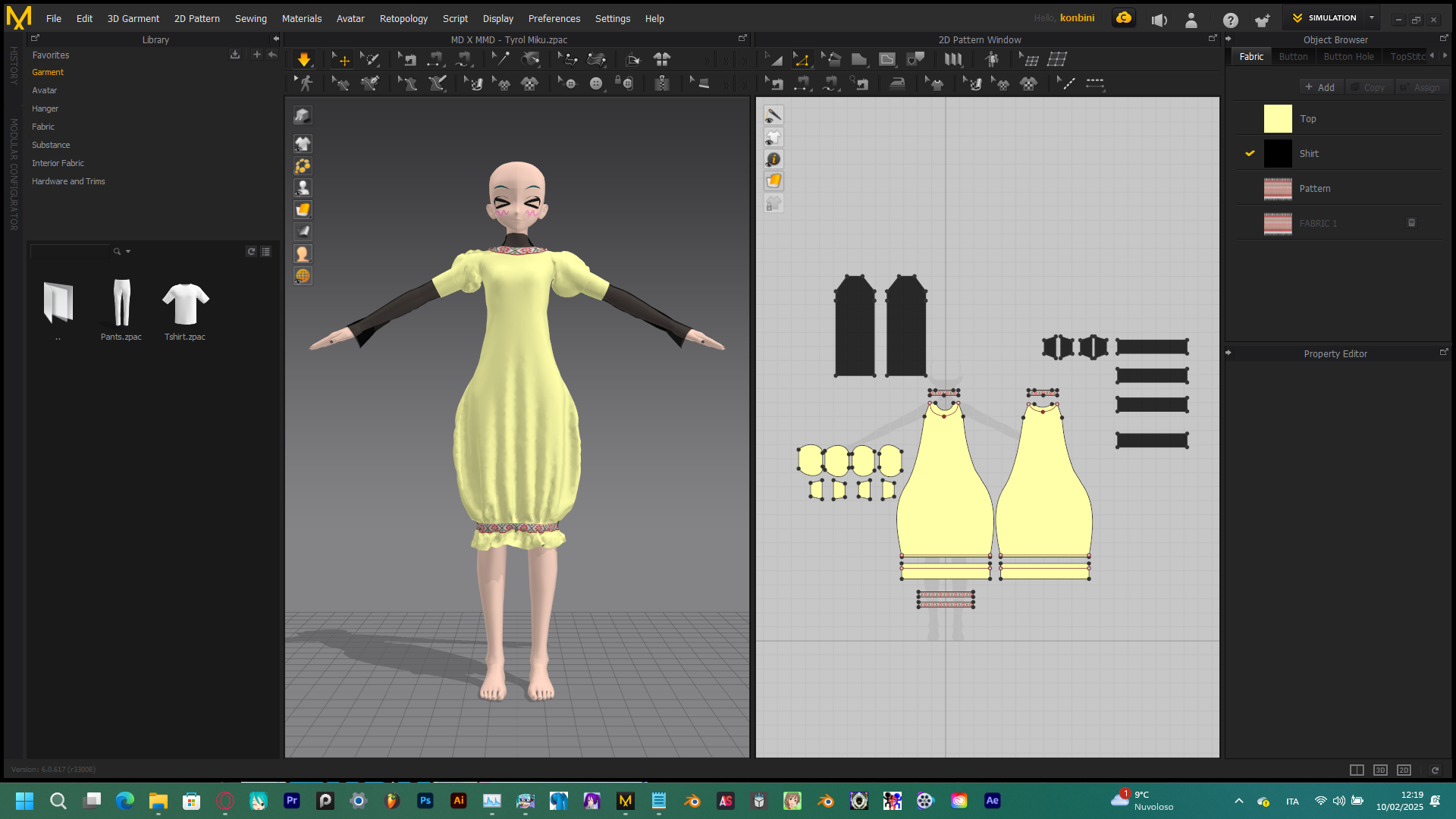The height and width of the screenshot is (819, 1456).
Task: Switch to the Button Hole tab
Action: (x=1348, y=57)
